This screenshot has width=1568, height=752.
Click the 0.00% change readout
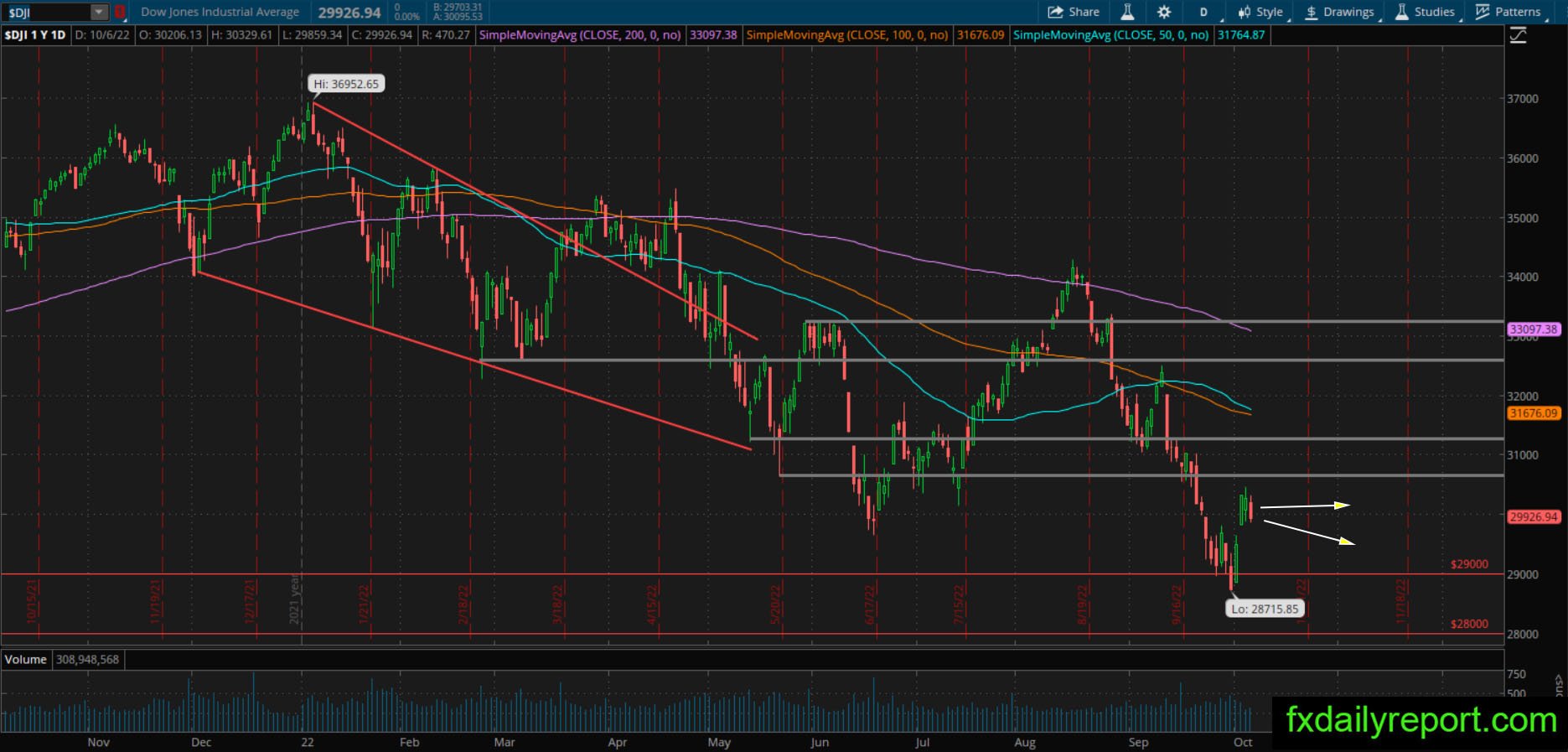tap(407, 16)
